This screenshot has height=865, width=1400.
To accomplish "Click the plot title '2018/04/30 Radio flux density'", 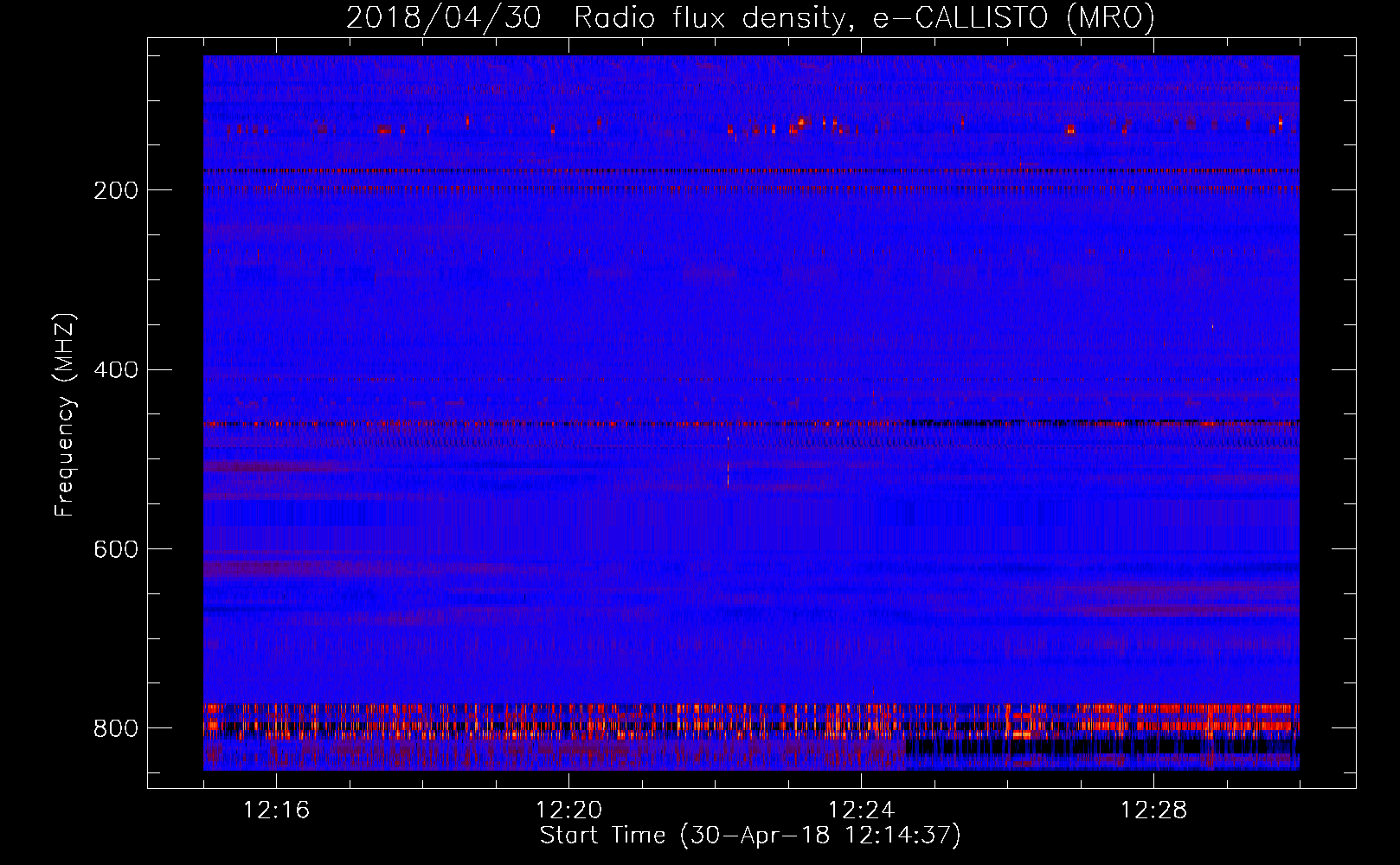I will 597,18.
